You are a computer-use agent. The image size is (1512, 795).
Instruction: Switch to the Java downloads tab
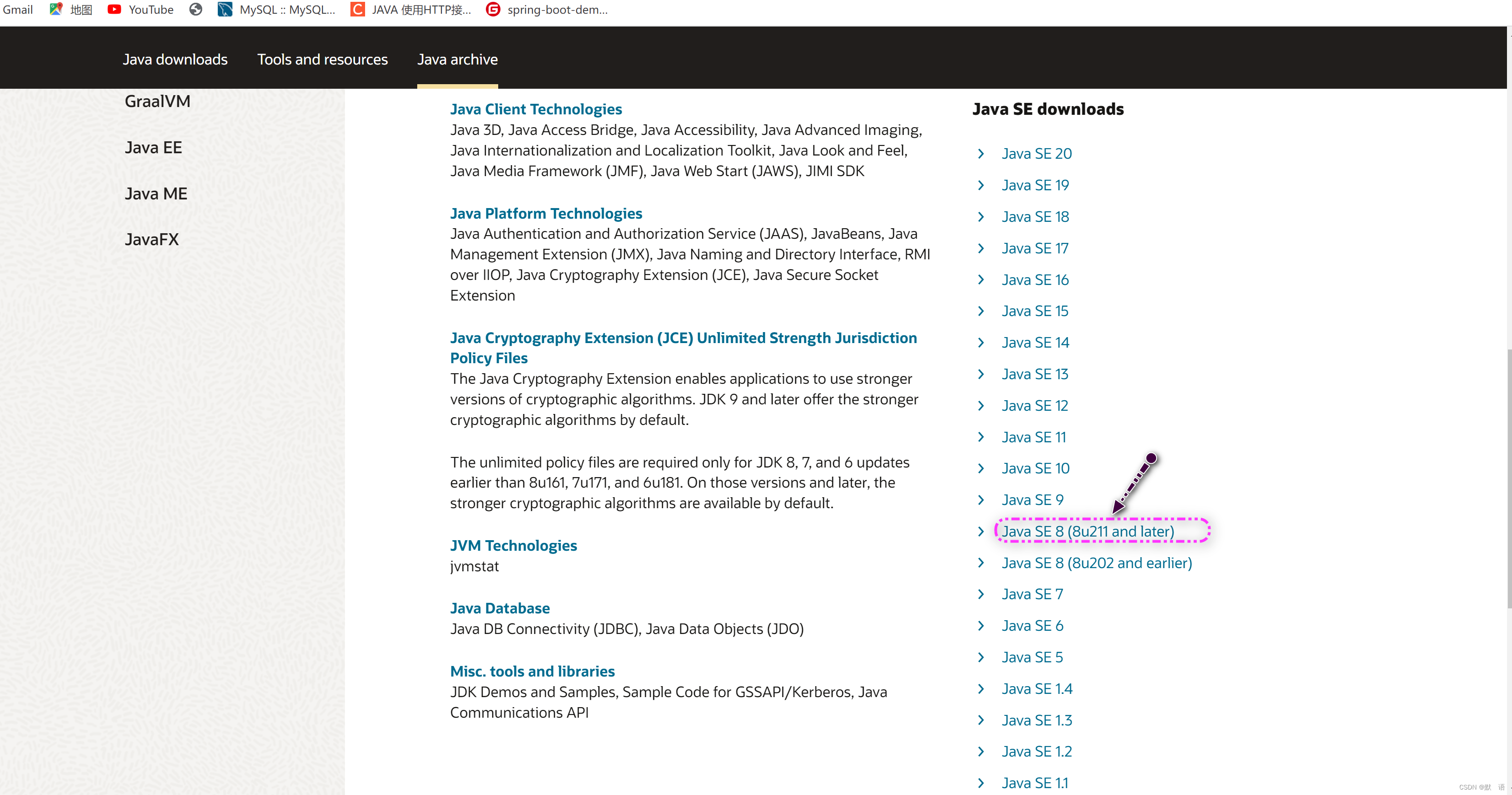tap(175, 59)
